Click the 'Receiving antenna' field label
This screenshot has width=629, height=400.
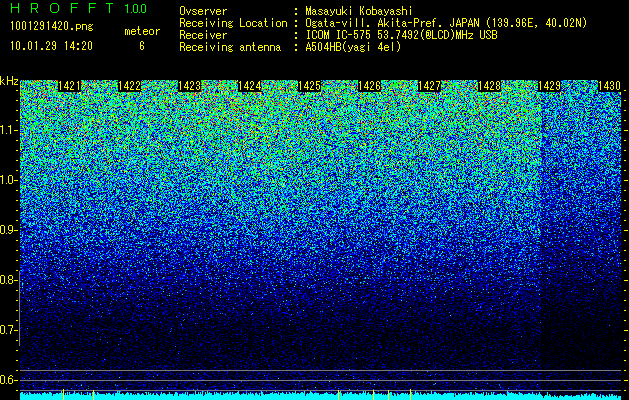coord(230,47)
